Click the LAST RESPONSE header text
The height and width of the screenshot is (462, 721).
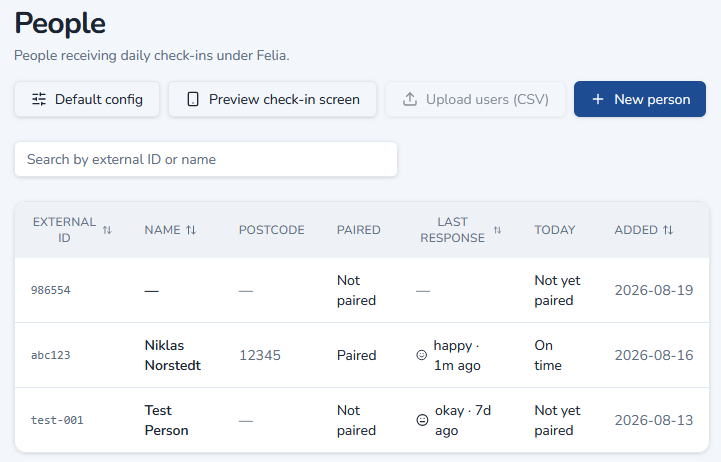coord(452,230)
